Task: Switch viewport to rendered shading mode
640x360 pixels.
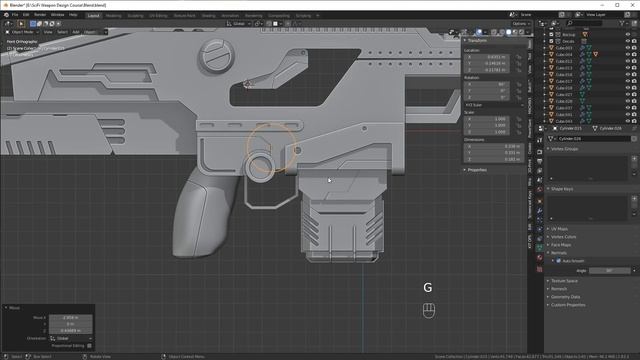Action: (x=521, y=32)
